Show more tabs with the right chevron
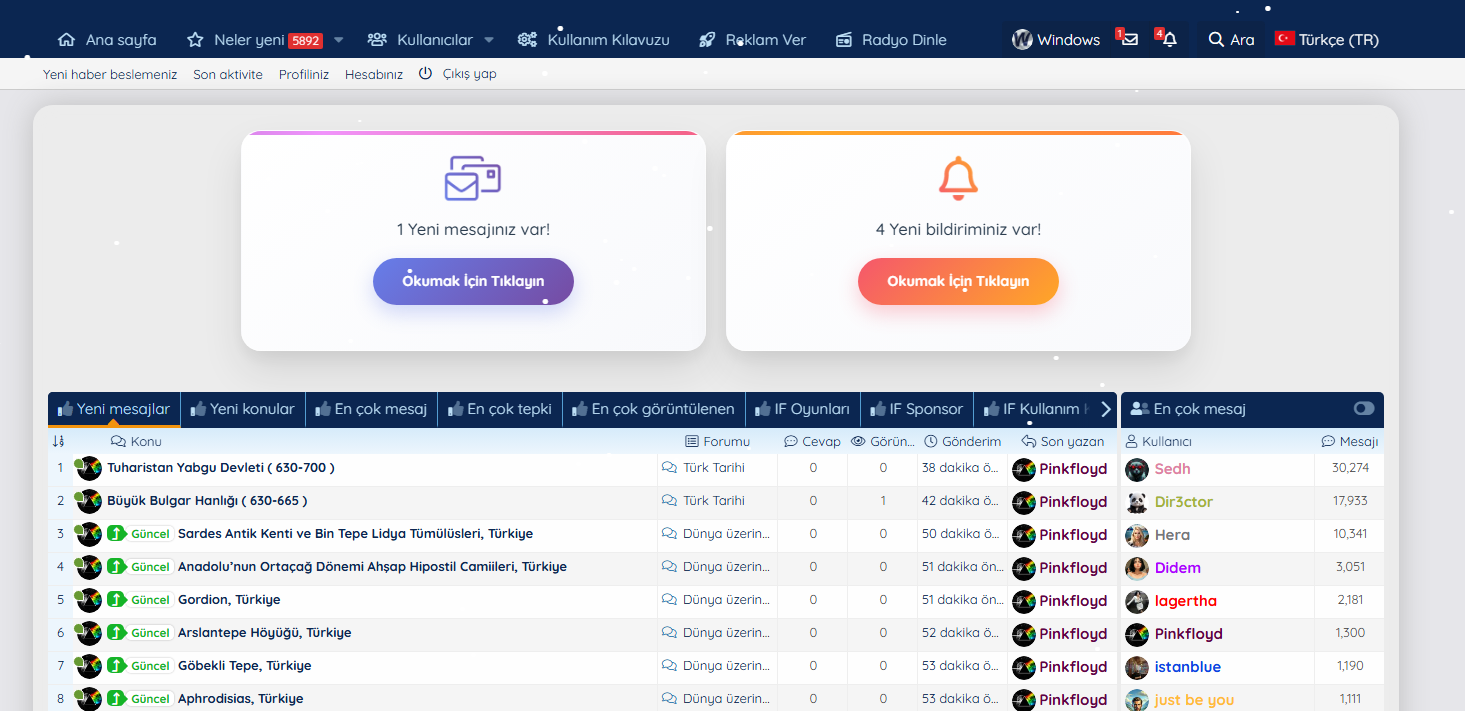Viewport: 1465px width, 711px height. pos(1106,409)
